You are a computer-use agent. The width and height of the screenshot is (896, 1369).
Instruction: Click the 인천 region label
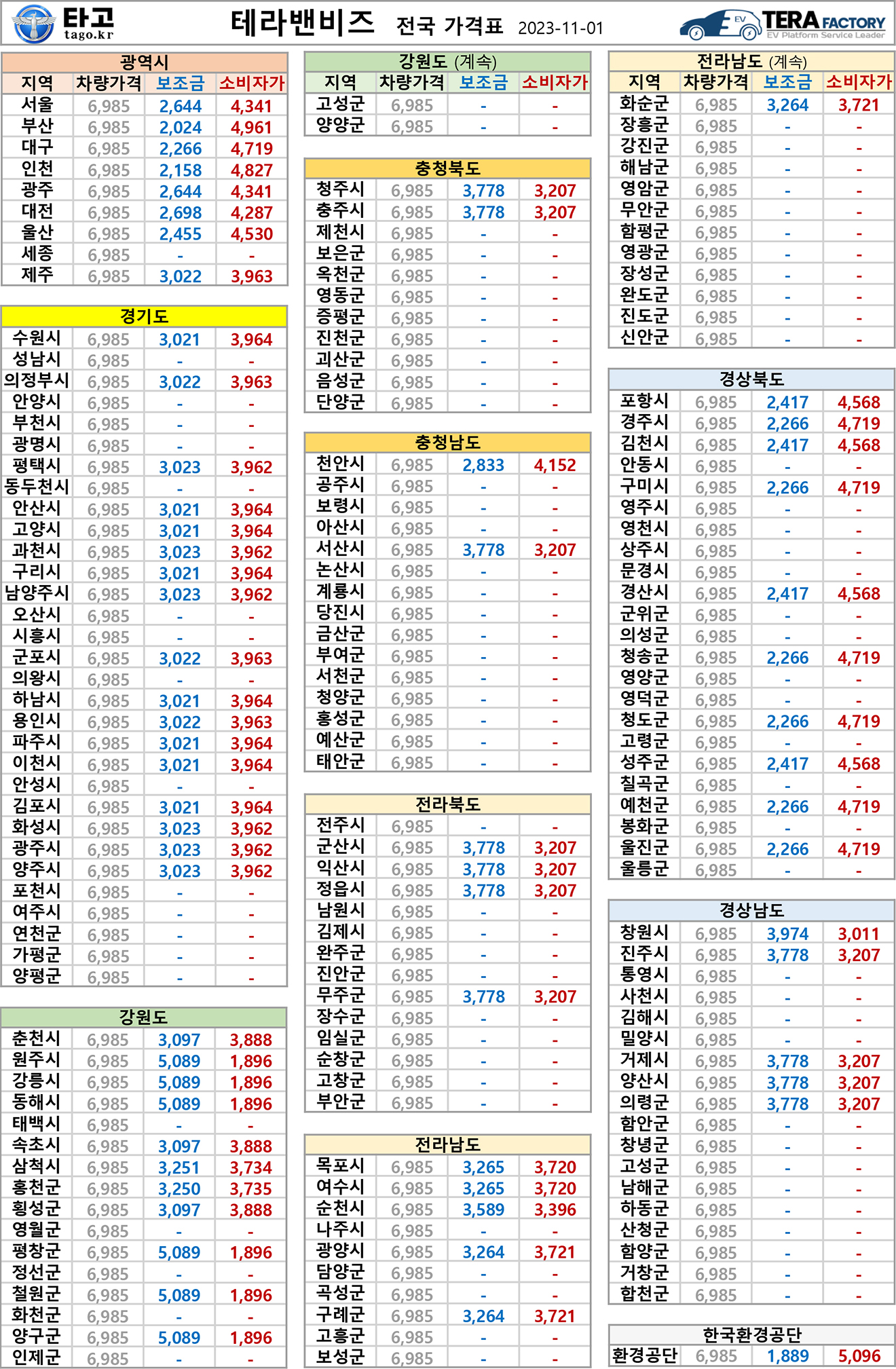click(x=37, y=169)
